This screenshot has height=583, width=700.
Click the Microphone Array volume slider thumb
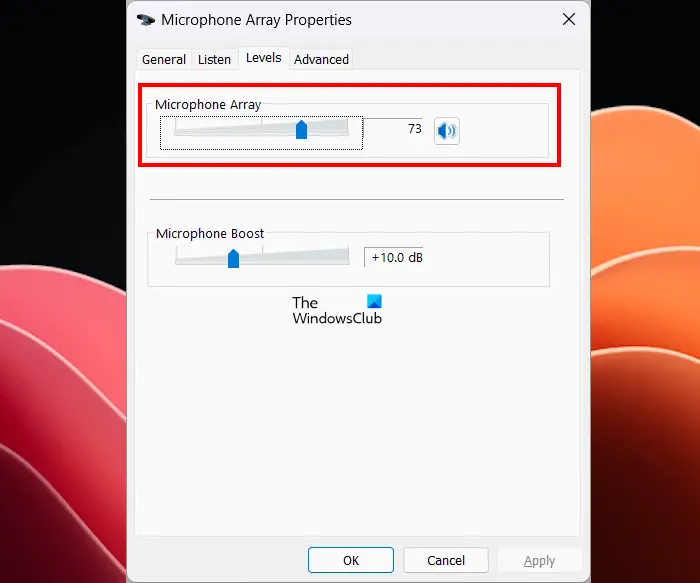(x=301, y=129)
